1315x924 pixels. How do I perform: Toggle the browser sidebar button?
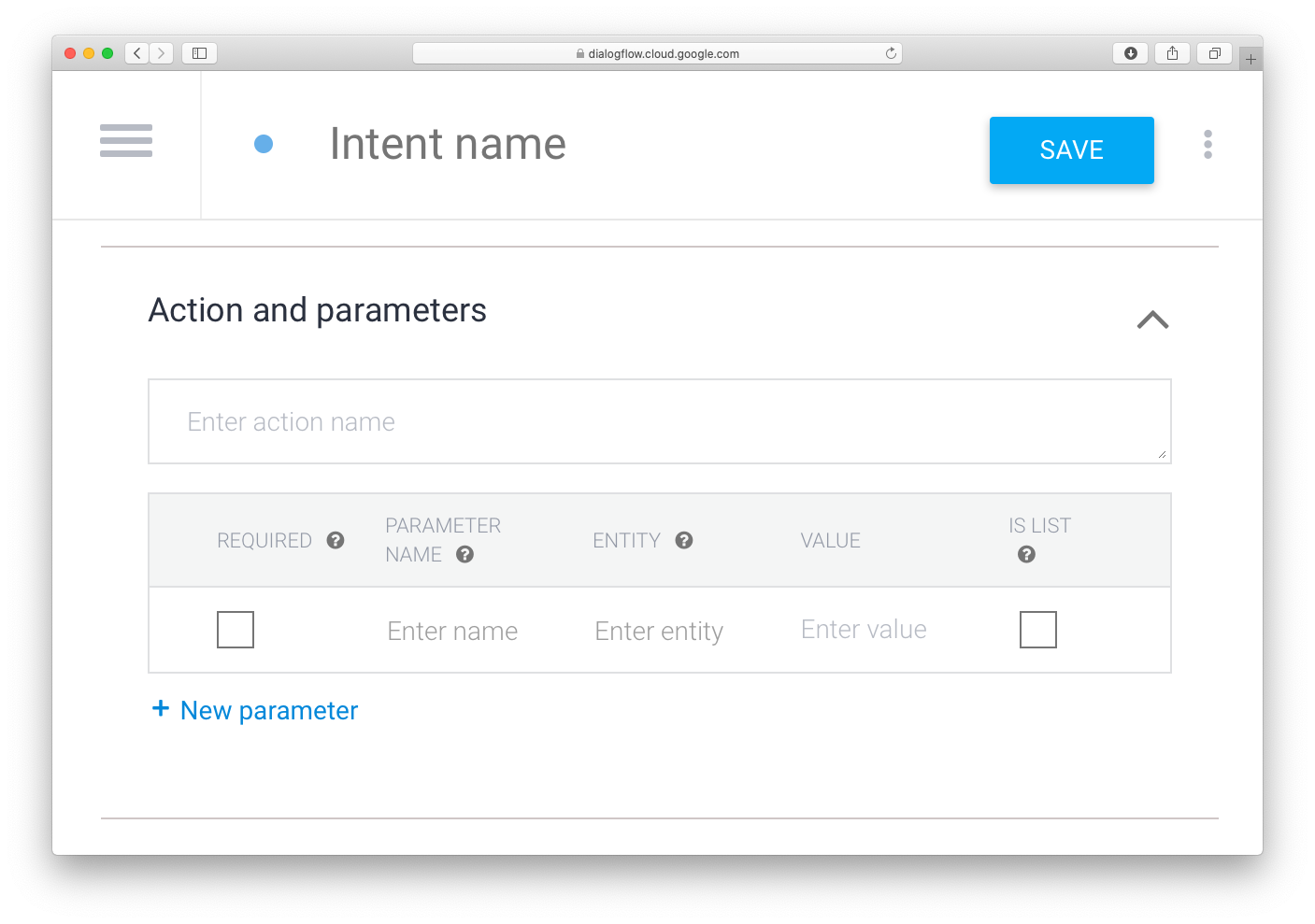(x=199, y=53)
